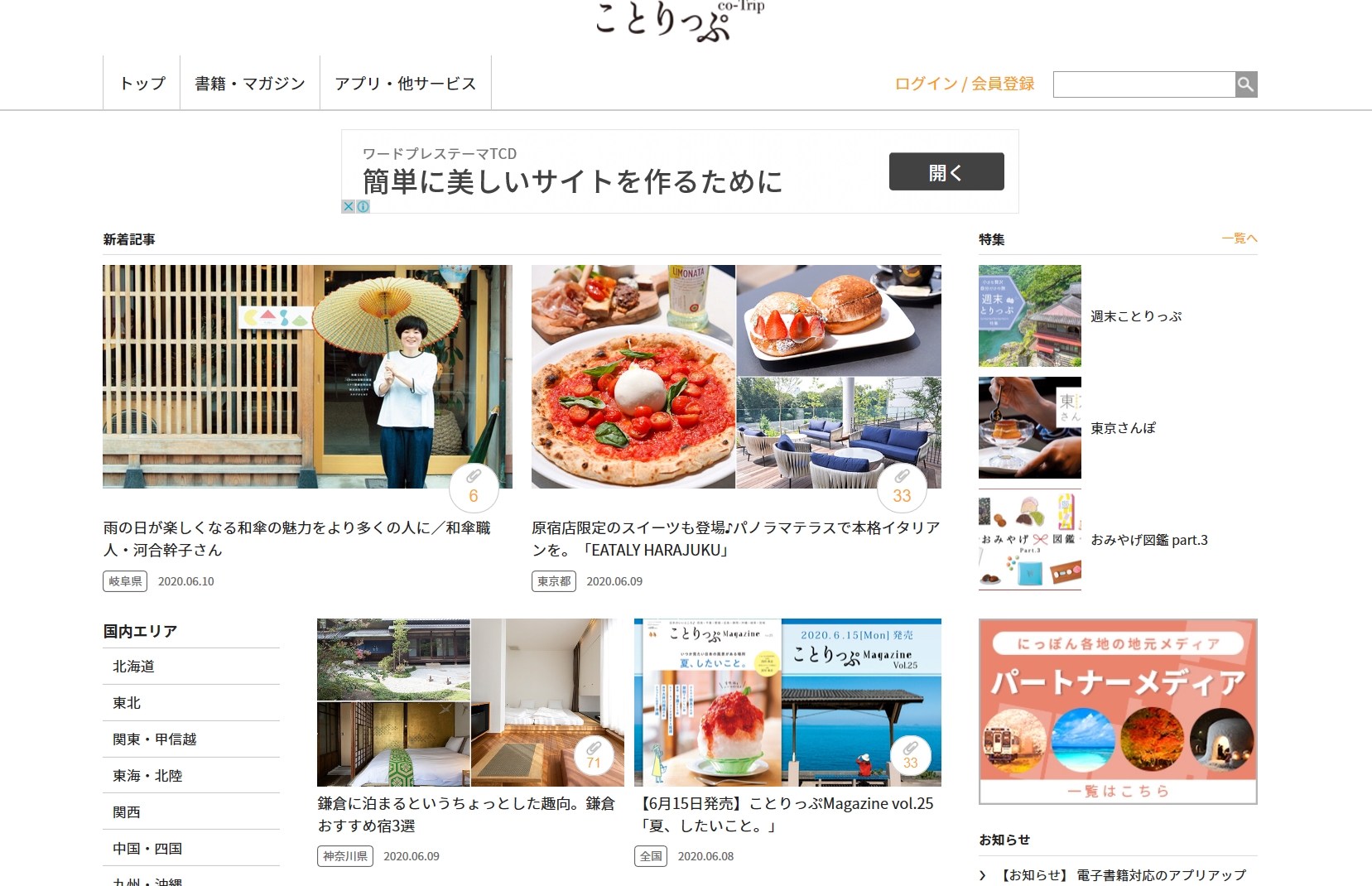Click the clip count badge showing 6
The height and width of the screenshot is (886, 1372).
474,488
